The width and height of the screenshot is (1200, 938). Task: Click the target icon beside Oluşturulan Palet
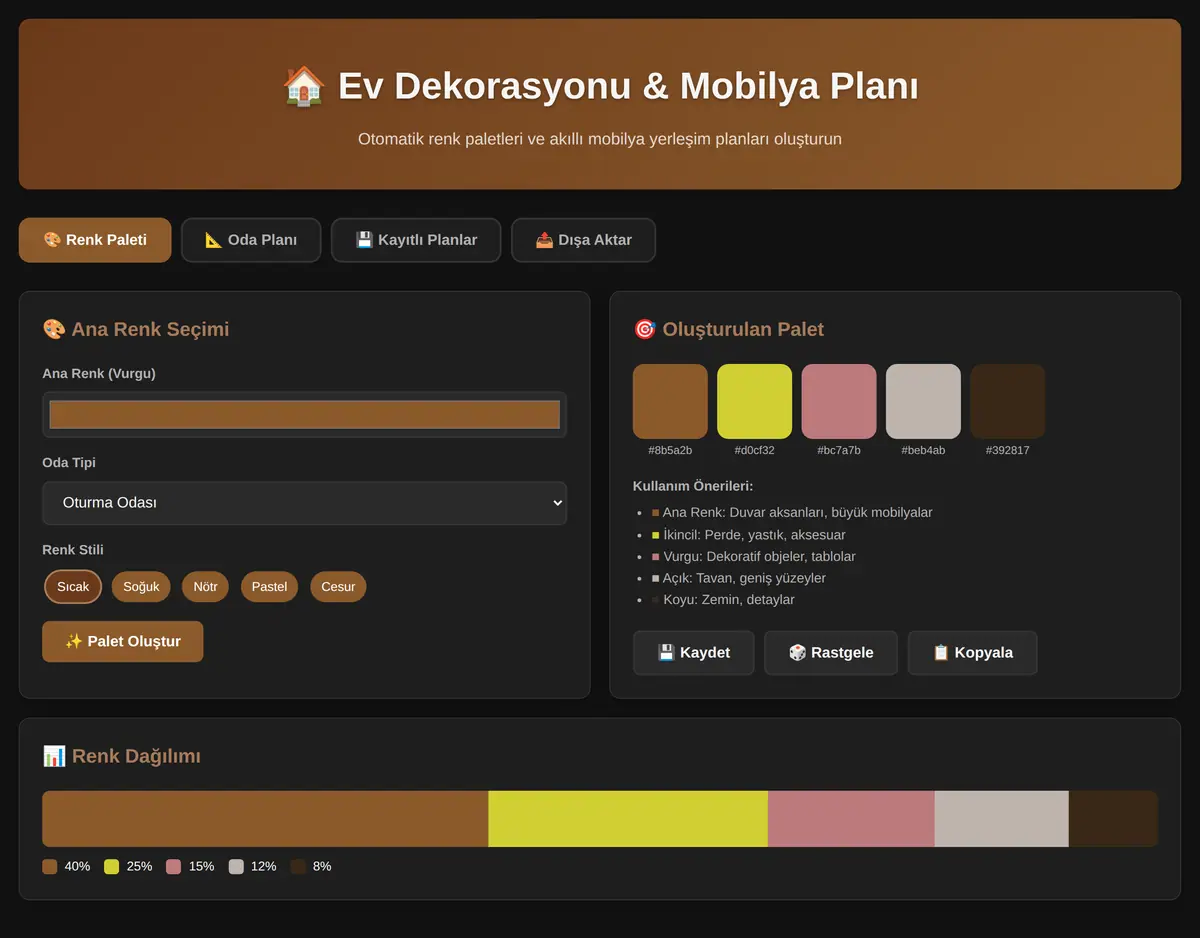[x=645, y=329]
